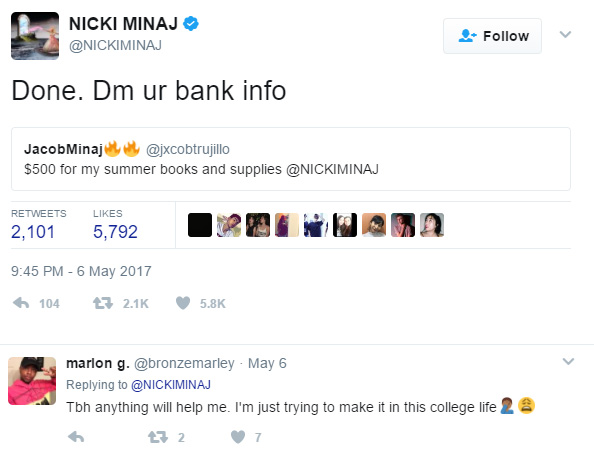
Task: Reply to marlon g.'s comment
Action: point(76,437)
